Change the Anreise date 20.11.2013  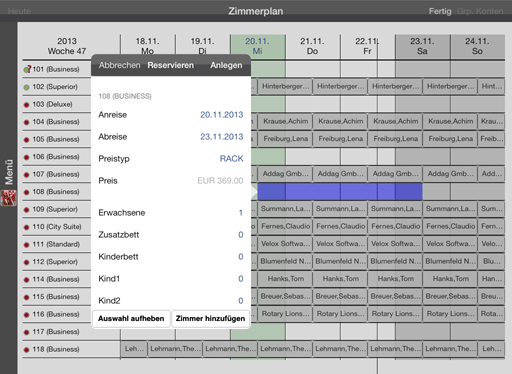222,115
